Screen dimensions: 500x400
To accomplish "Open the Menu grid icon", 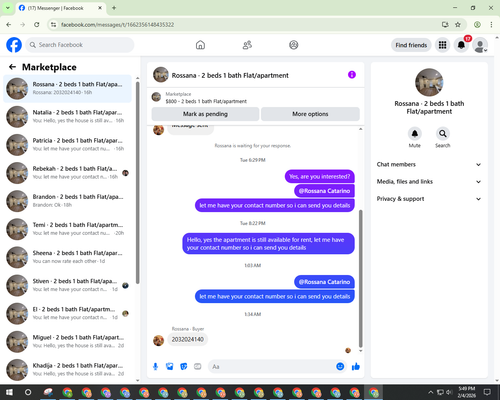I will click(x=442, y=45).
